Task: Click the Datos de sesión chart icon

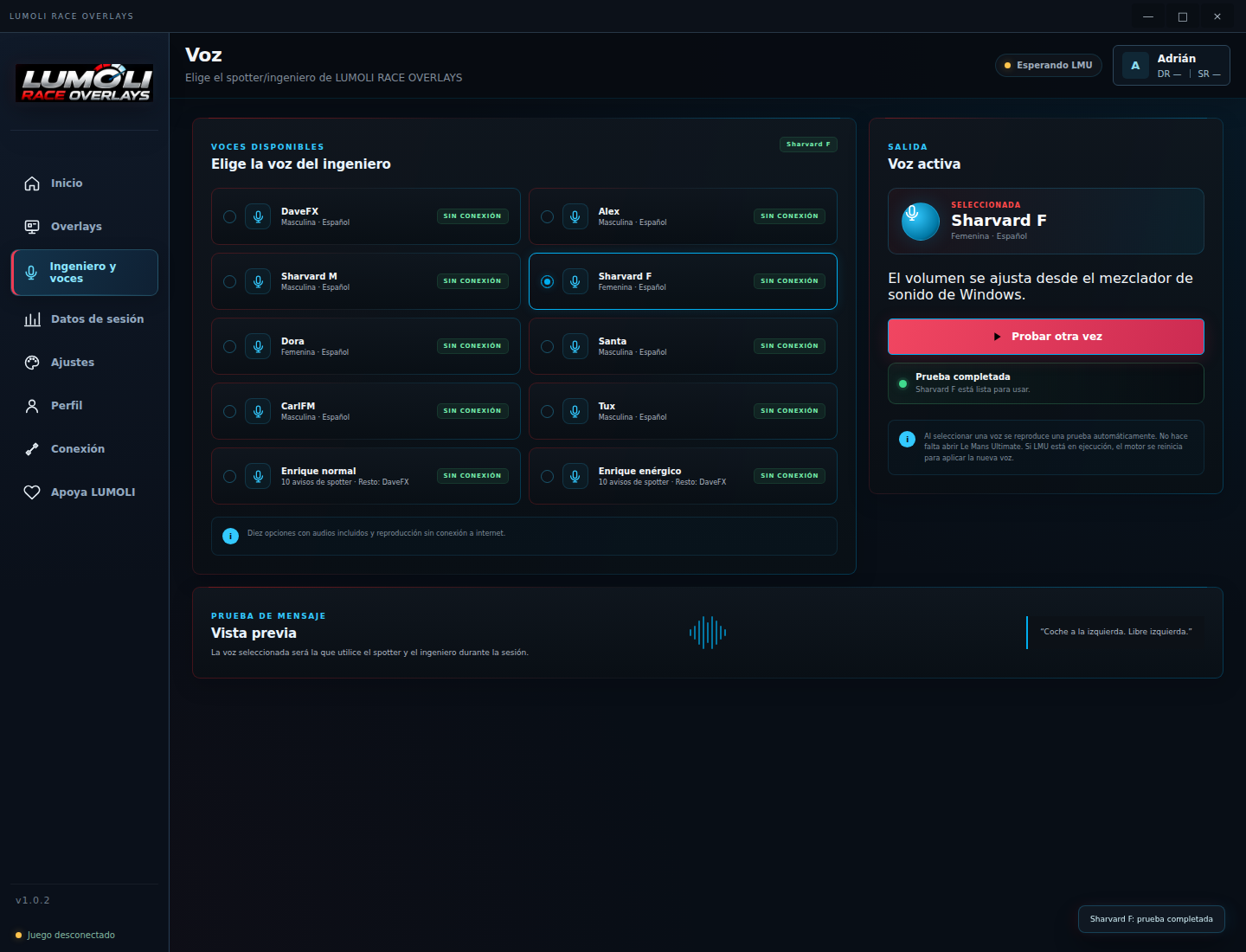Action: pyautogui.click(x=32, y=319)
